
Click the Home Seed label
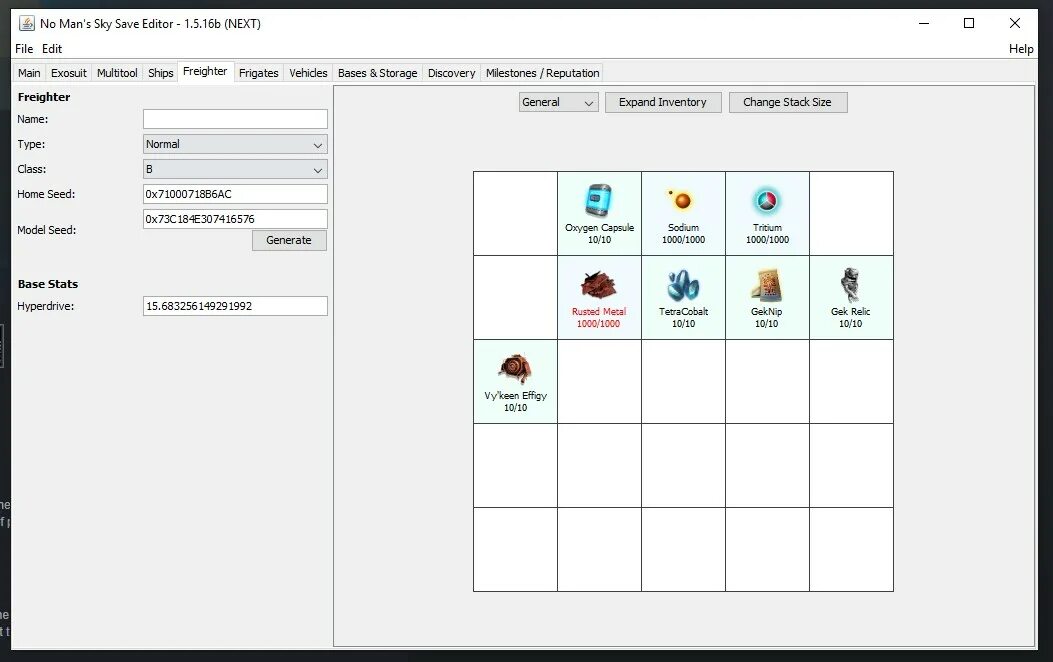[46, 194]
